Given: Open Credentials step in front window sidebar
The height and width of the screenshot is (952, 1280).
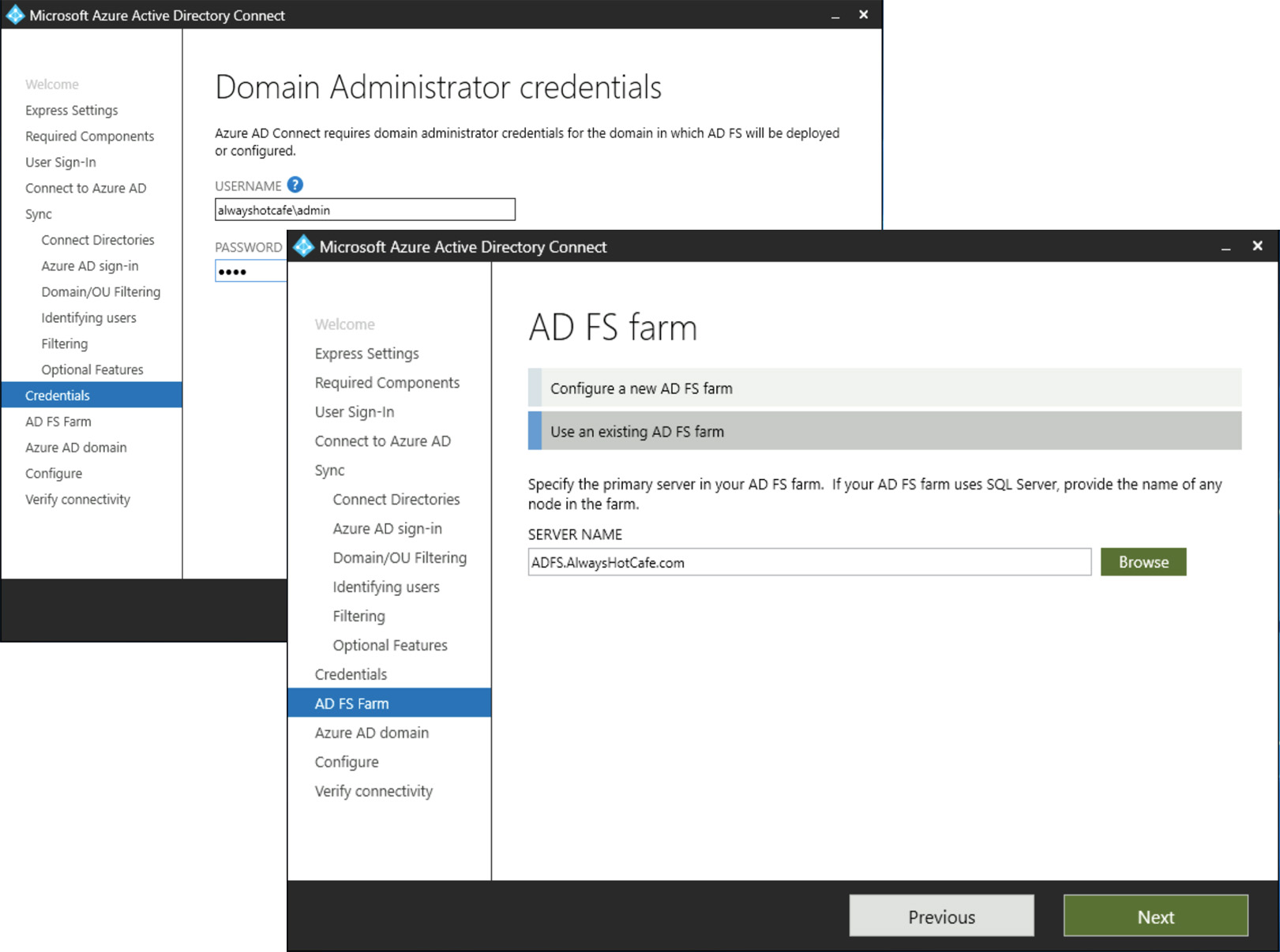Looking at the screenshot, I should (x=351, y=674).
